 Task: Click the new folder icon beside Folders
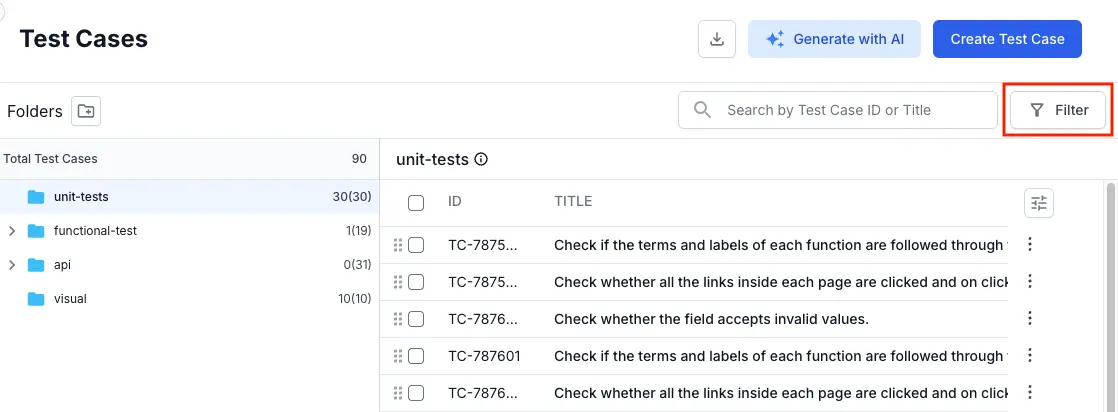[x=87, y=111]
